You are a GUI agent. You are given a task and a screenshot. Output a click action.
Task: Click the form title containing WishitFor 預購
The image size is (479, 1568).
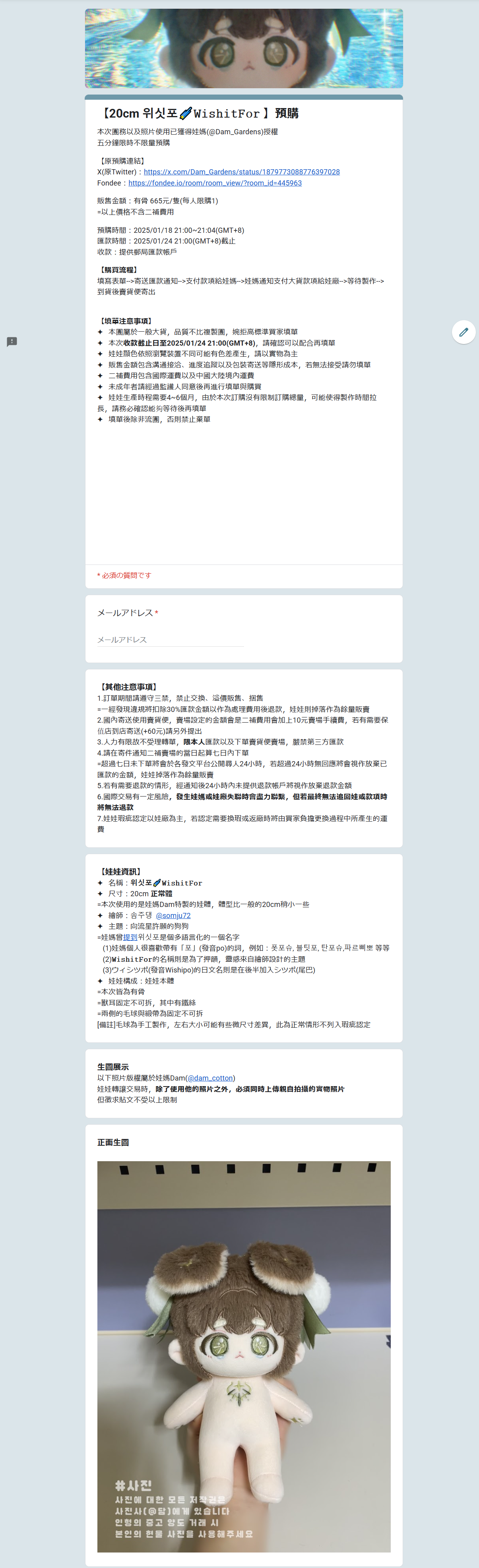(198, 113)
